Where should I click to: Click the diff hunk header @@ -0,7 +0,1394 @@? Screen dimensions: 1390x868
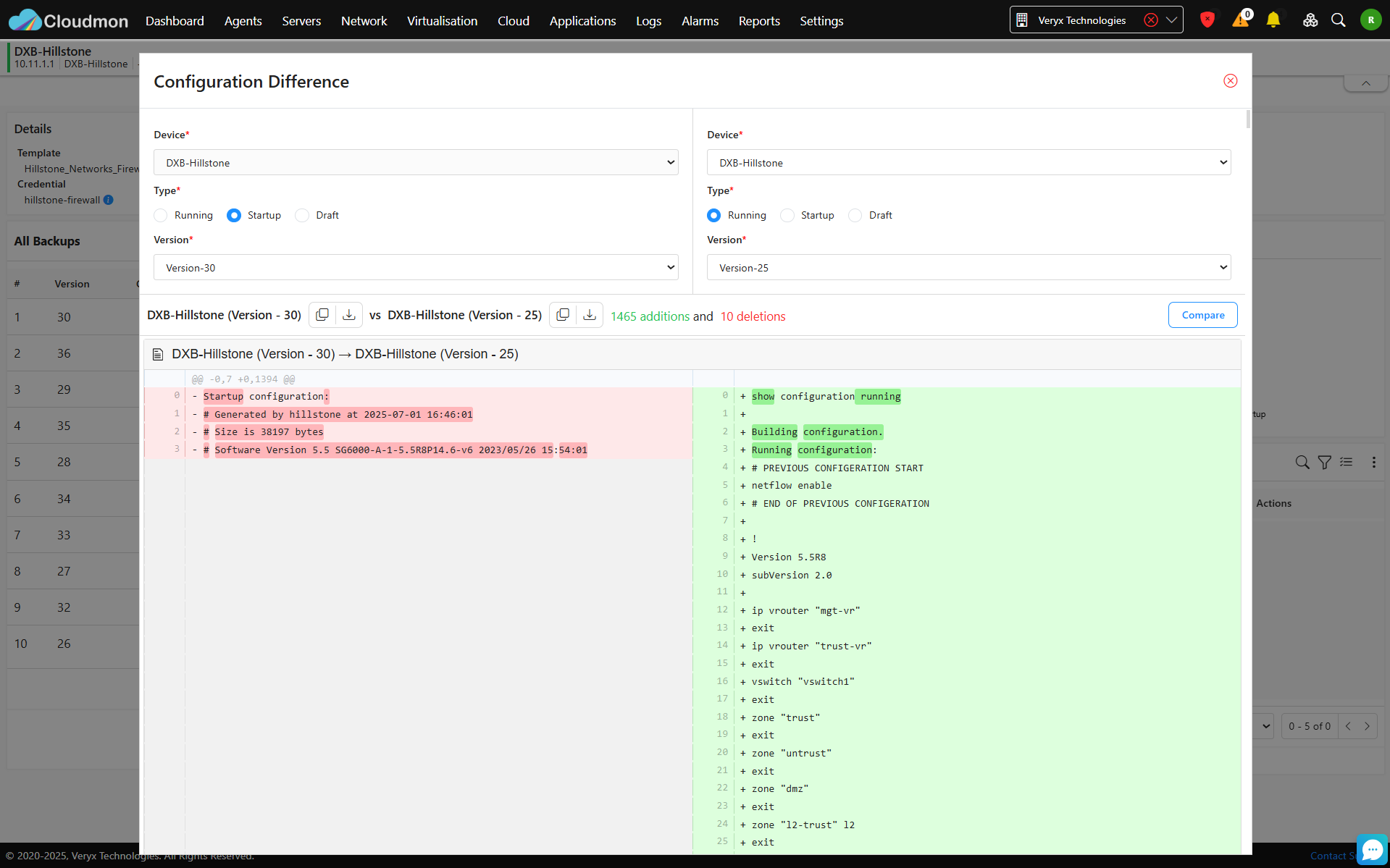point(243,379)
